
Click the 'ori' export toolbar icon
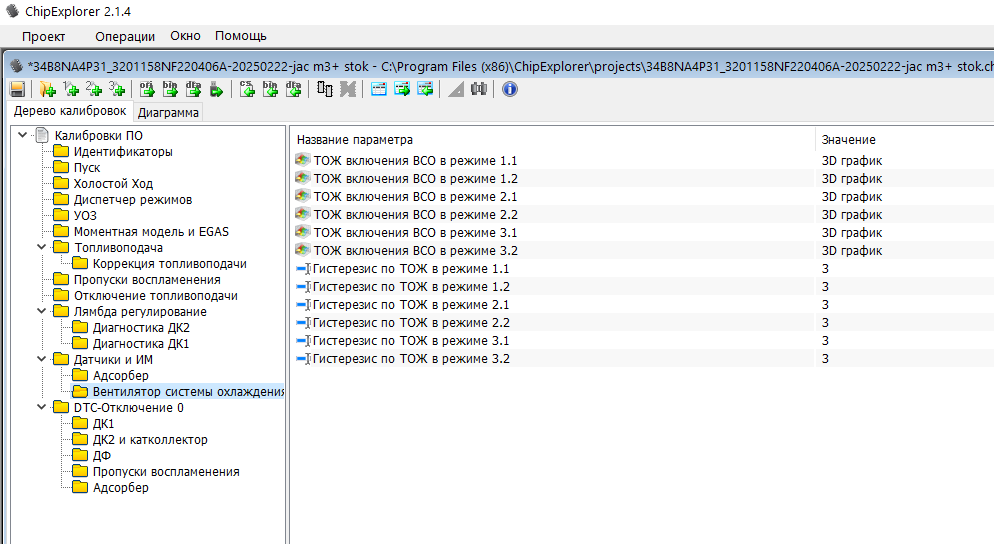pyautogui.click(x=147, y=89)
